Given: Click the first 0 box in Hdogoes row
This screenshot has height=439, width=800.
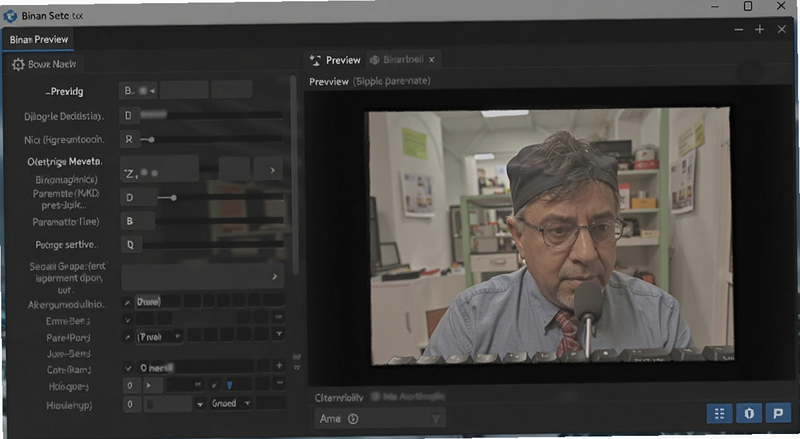Looking at the screenshot, I should coord(131,385).
